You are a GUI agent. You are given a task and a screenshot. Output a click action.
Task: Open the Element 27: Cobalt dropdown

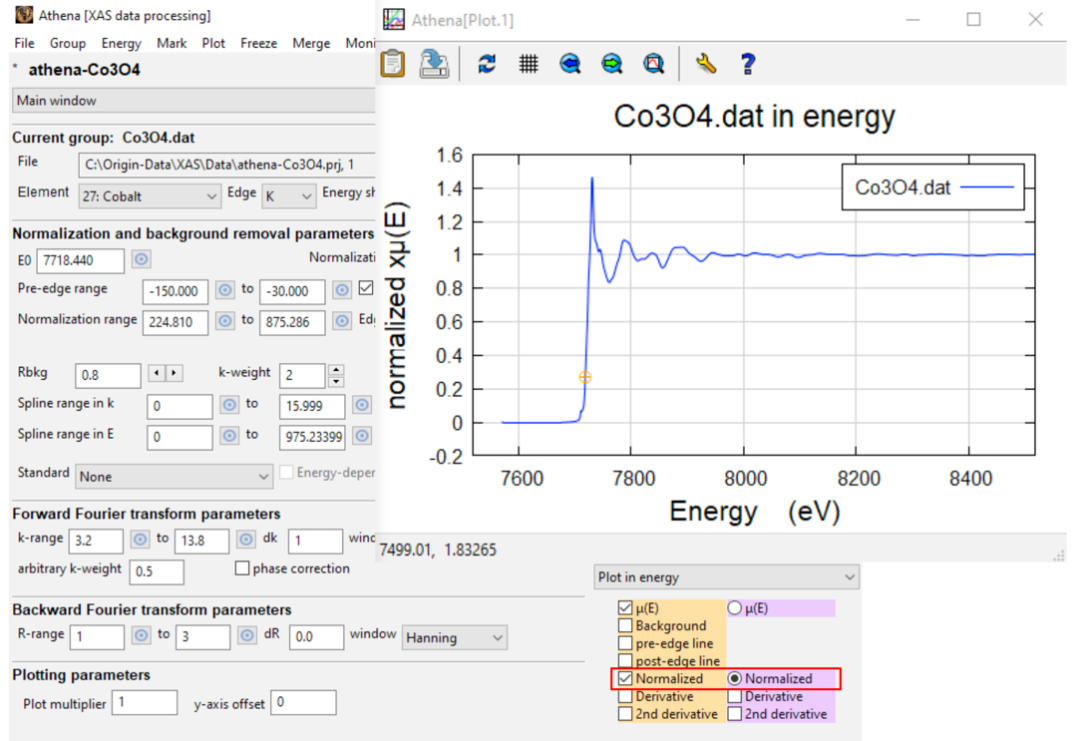(x=149, y=196)
